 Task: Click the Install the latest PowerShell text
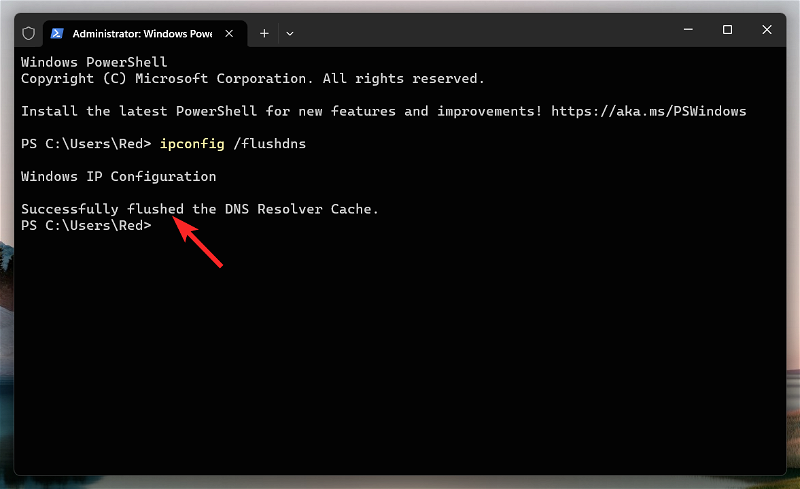tap(139, 111)
